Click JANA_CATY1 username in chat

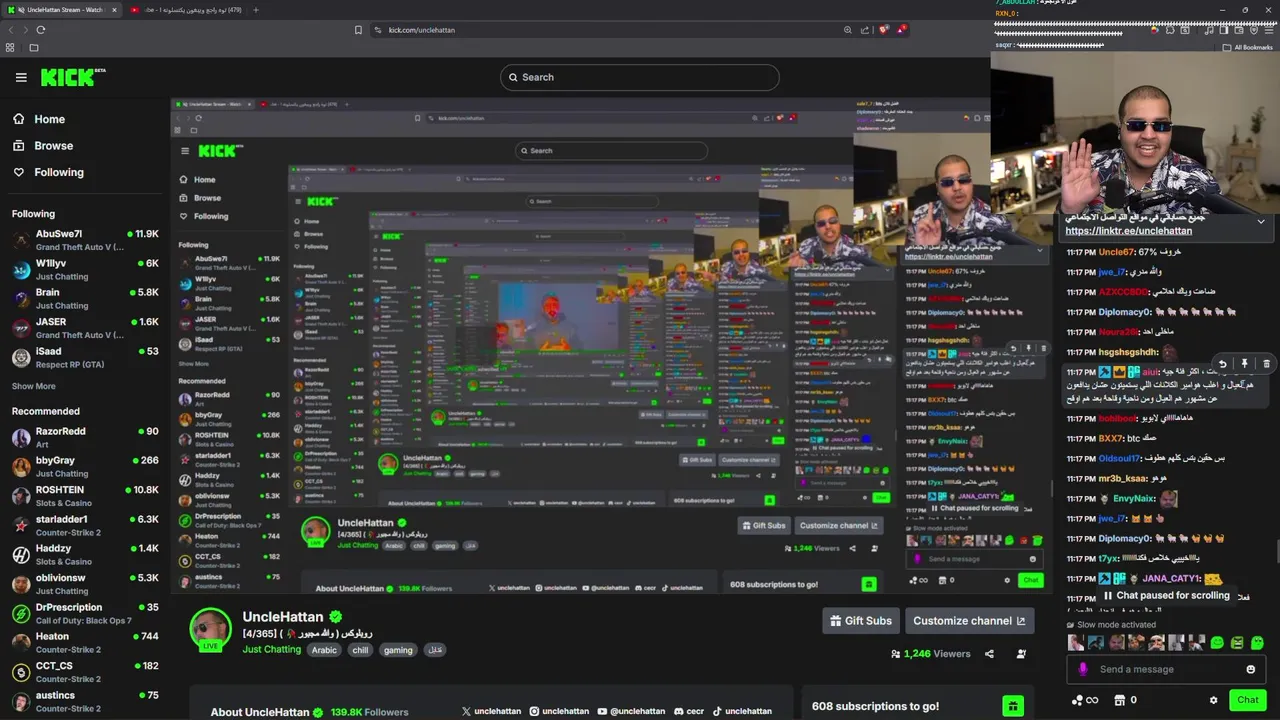click(x=1171, y=579)
